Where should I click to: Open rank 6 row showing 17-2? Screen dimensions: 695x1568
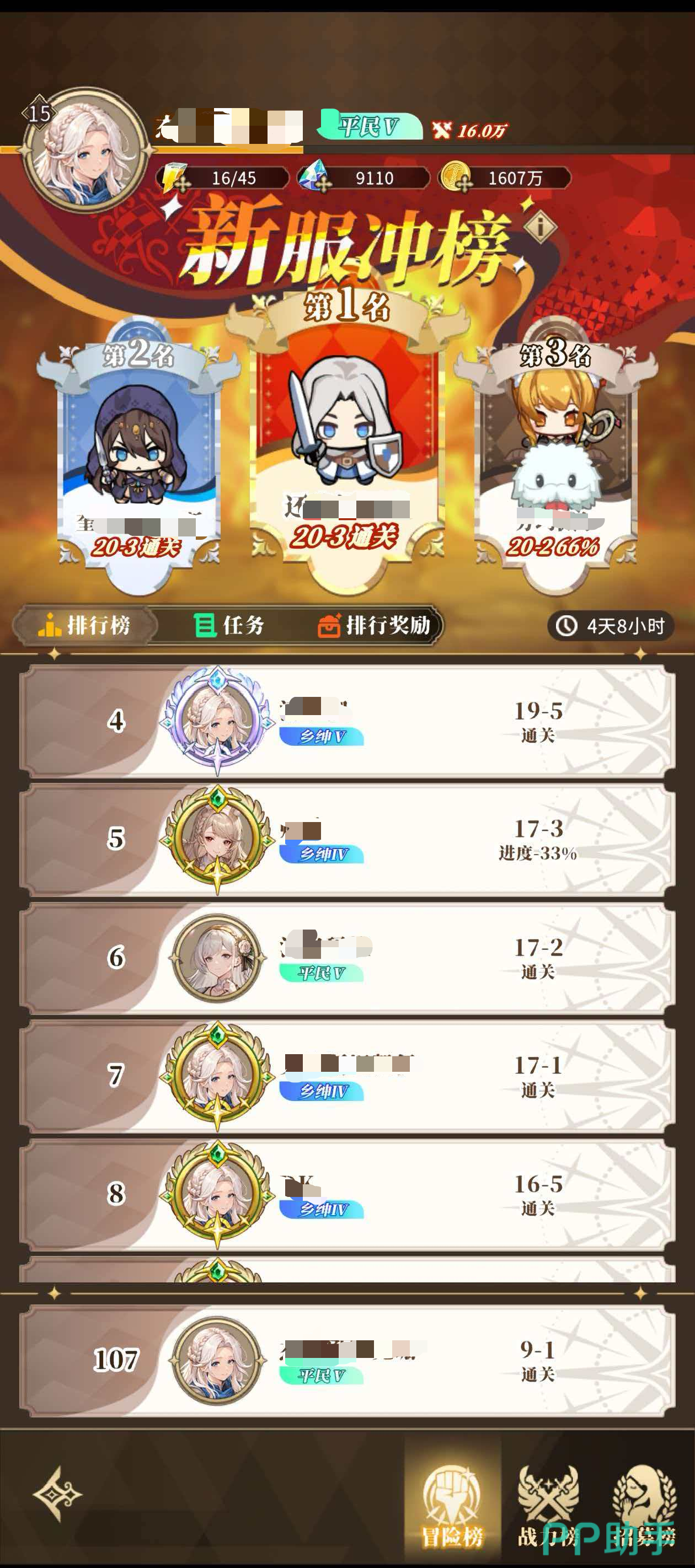[347, 958]
